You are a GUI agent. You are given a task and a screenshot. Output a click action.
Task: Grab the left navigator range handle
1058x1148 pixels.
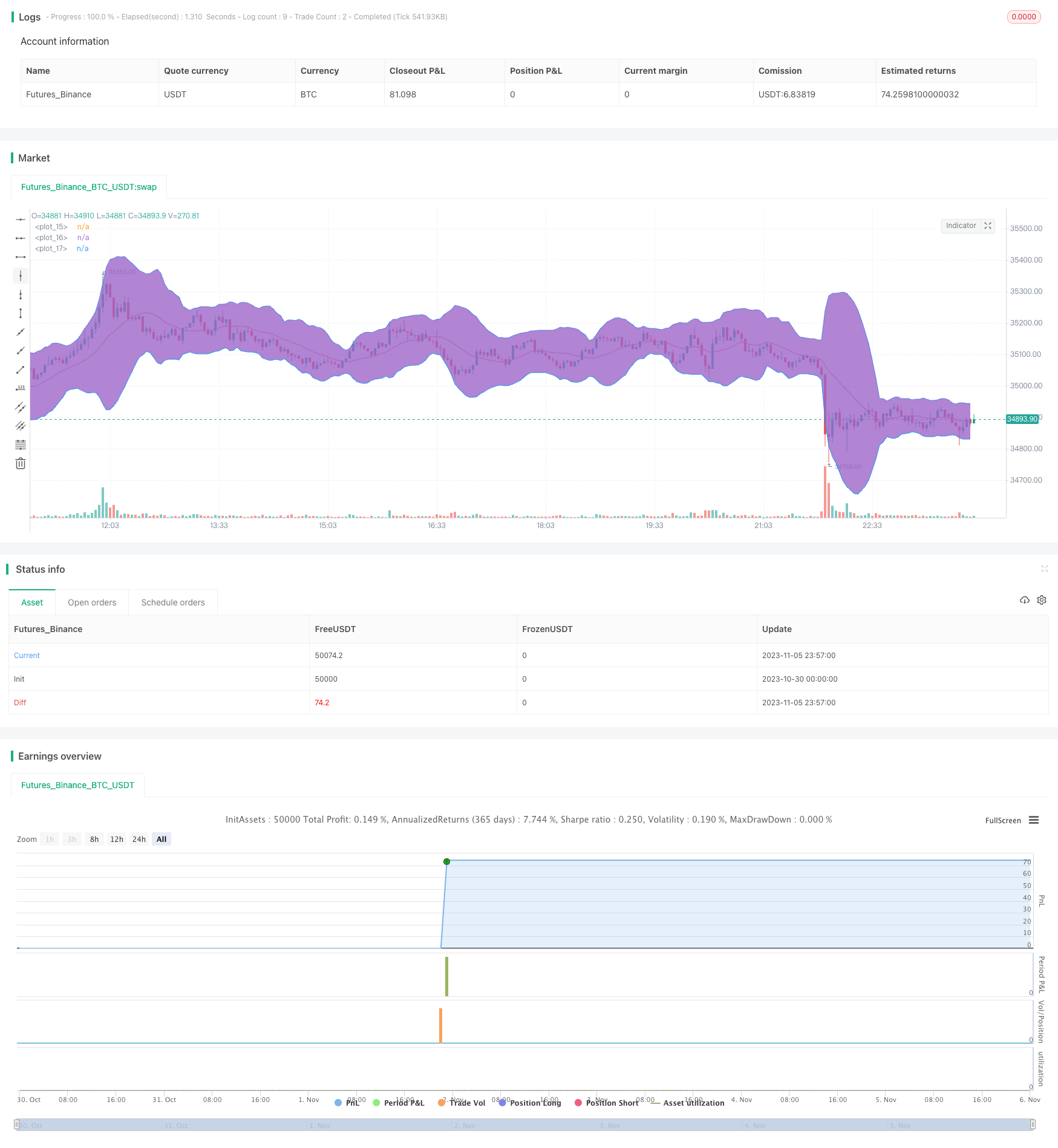[16, 1125]
